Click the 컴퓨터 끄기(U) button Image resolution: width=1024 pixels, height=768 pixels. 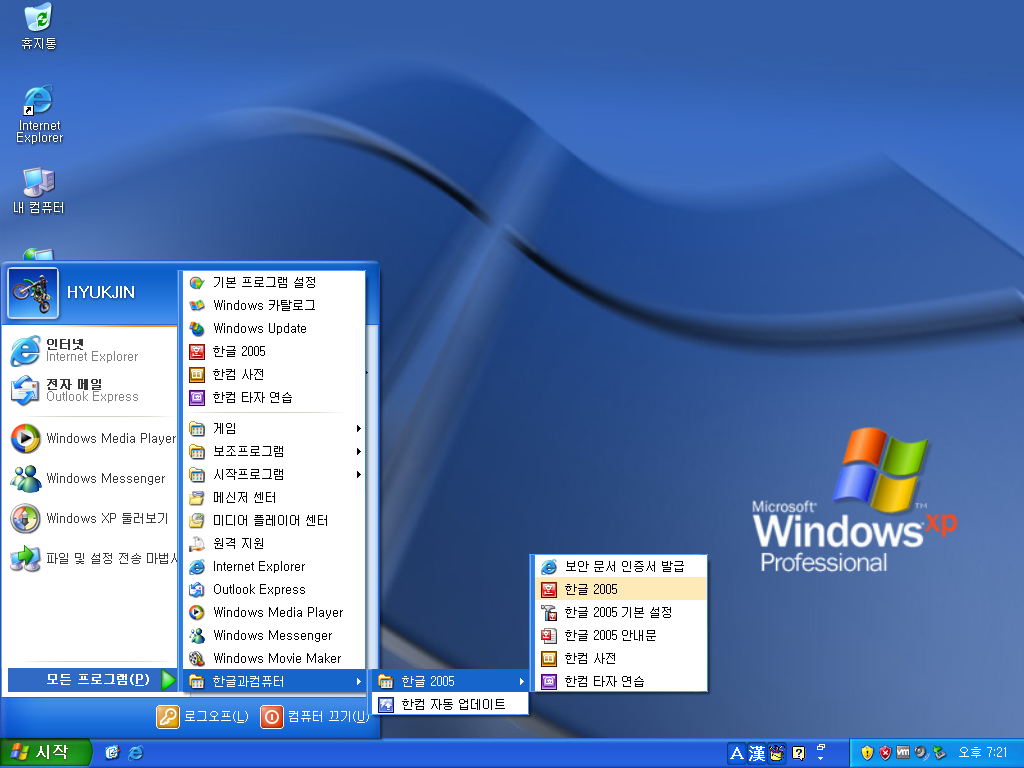pos(315,716)
